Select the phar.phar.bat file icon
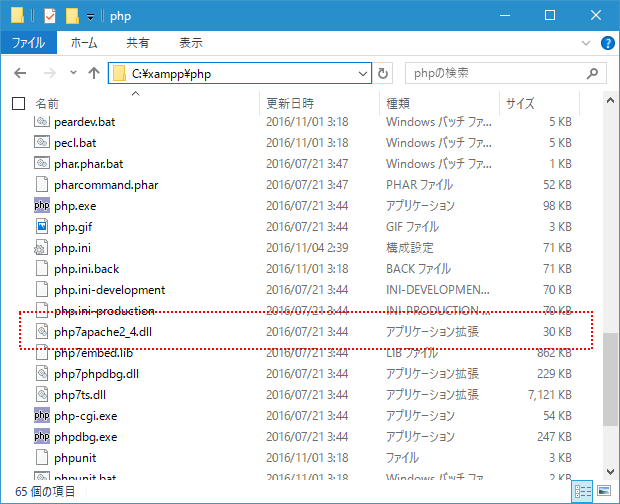The image size is (620, 504). pyautogui.click(x=42, y=163)
